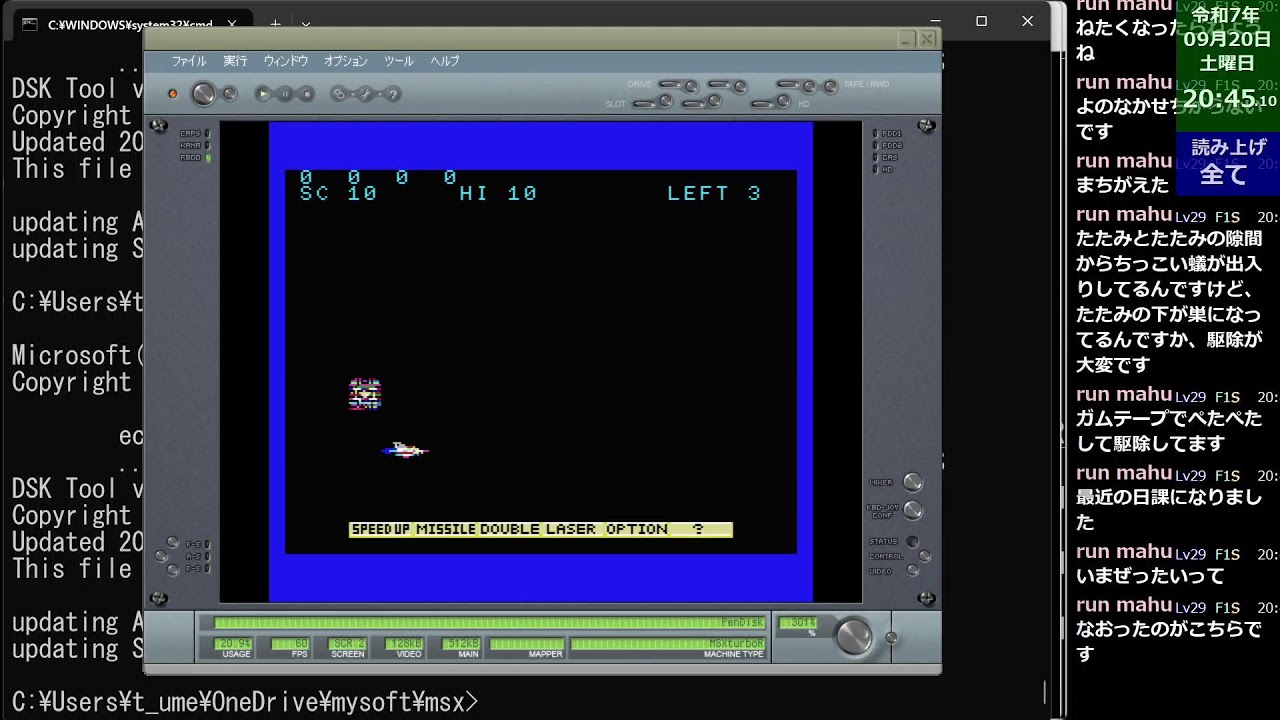Click the chat message まちがえた
The width and height of the screenshot is (1280, 720).
click(1122, 185)
